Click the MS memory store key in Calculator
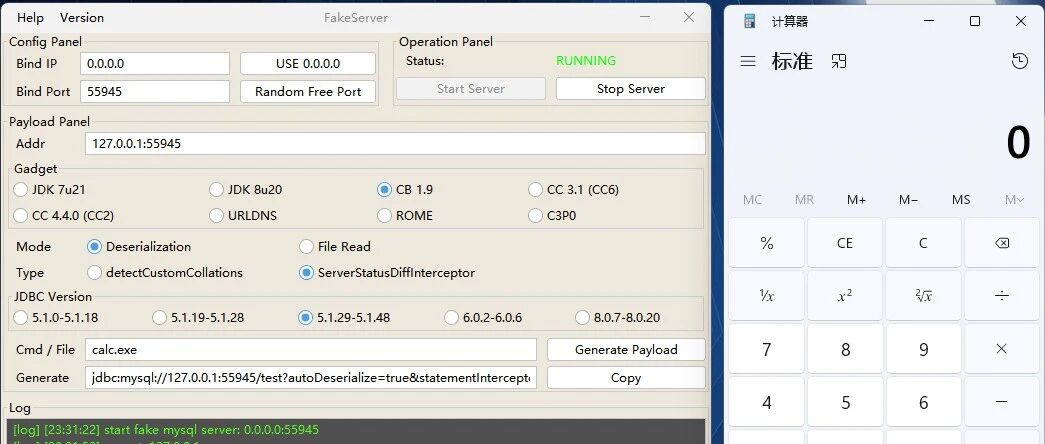 [961, 200]
